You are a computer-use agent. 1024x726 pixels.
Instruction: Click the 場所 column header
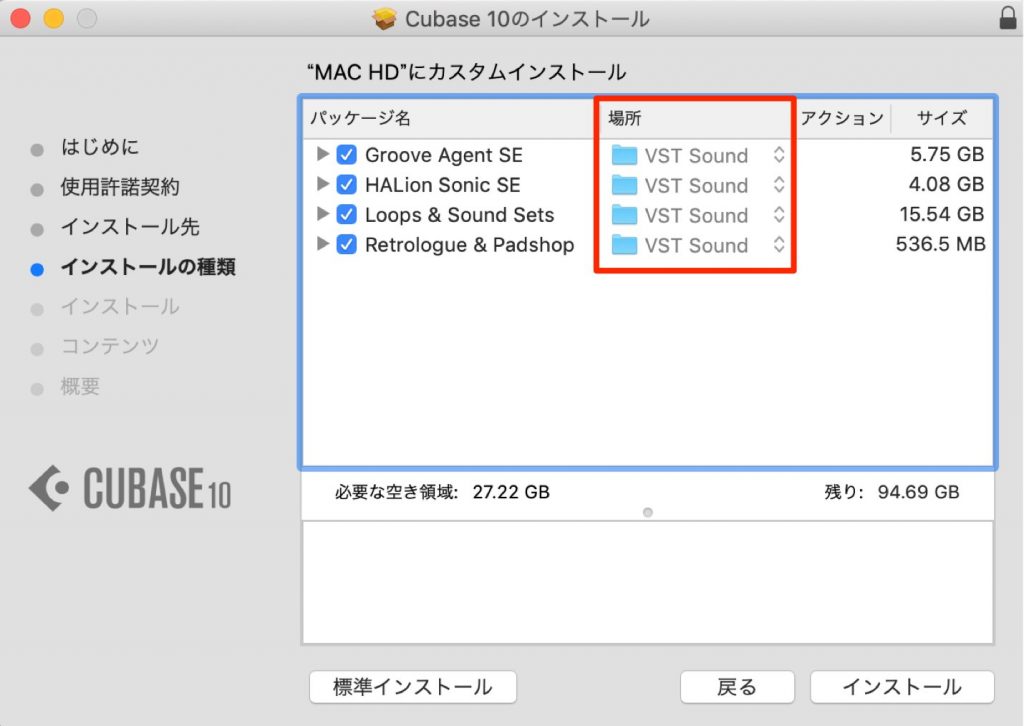pyautogui.click(x=622, y=118)
